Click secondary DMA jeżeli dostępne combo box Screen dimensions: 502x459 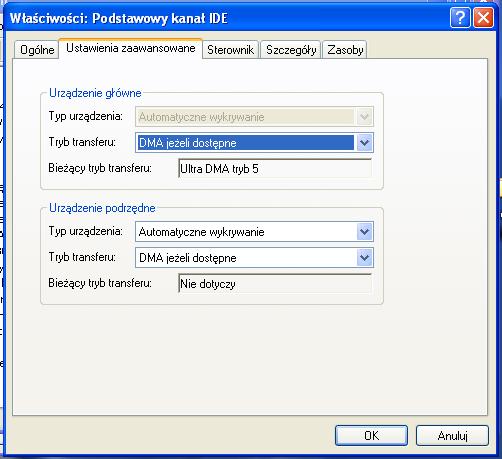pyautogui.click(x=254, y=257)
